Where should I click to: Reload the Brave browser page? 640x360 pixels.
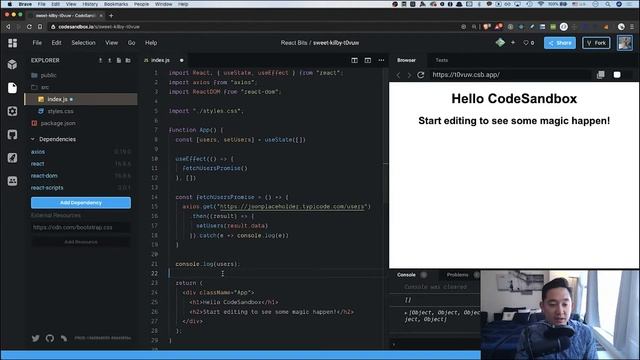point(29,27)
